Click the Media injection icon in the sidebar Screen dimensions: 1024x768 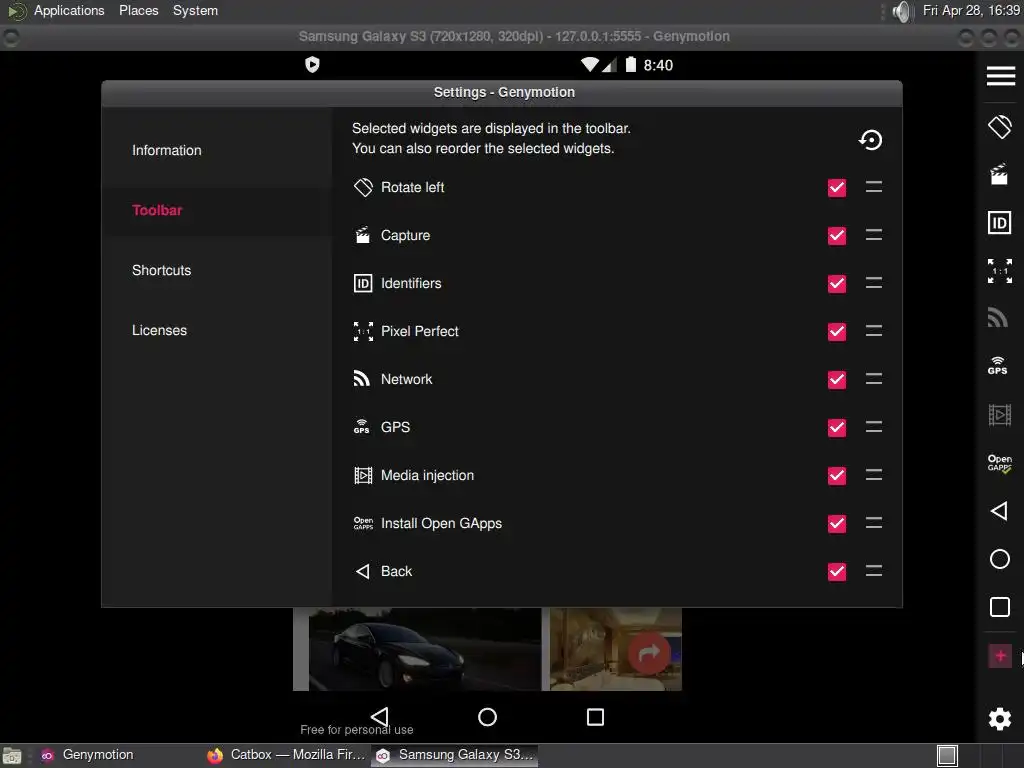click(x=999, y=415)
